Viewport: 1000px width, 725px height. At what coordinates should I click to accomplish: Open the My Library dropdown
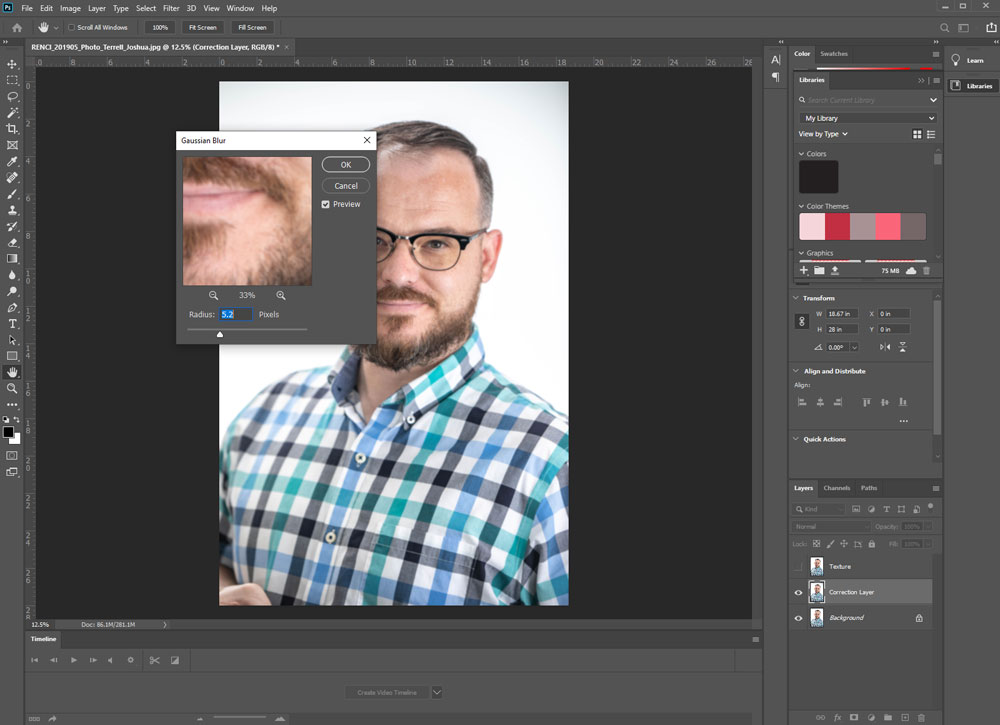click(867, 118)
